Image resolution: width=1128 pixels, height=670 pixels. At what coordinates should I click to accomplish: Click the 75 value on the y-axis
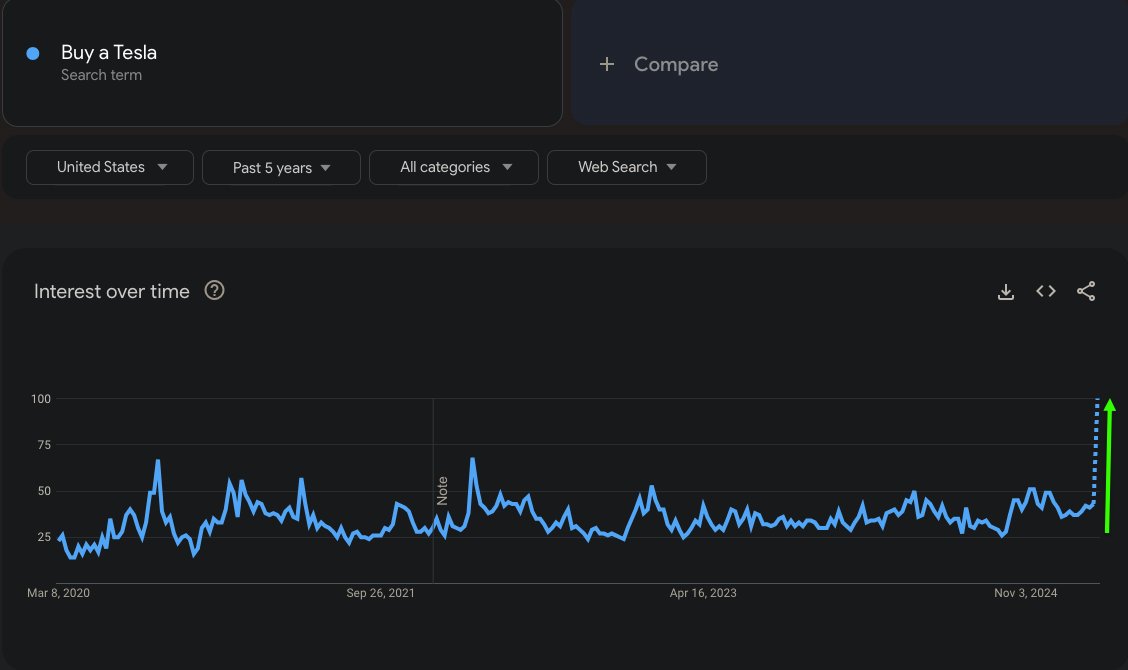[44, 445]
